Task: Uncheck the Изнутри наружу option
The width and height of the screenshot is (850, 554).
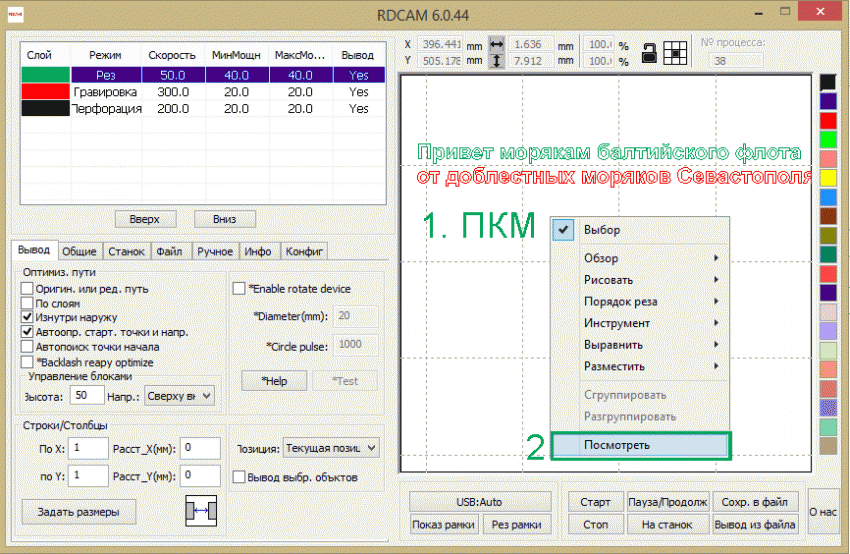Action: pyautogui.click(x=27, y=317)
